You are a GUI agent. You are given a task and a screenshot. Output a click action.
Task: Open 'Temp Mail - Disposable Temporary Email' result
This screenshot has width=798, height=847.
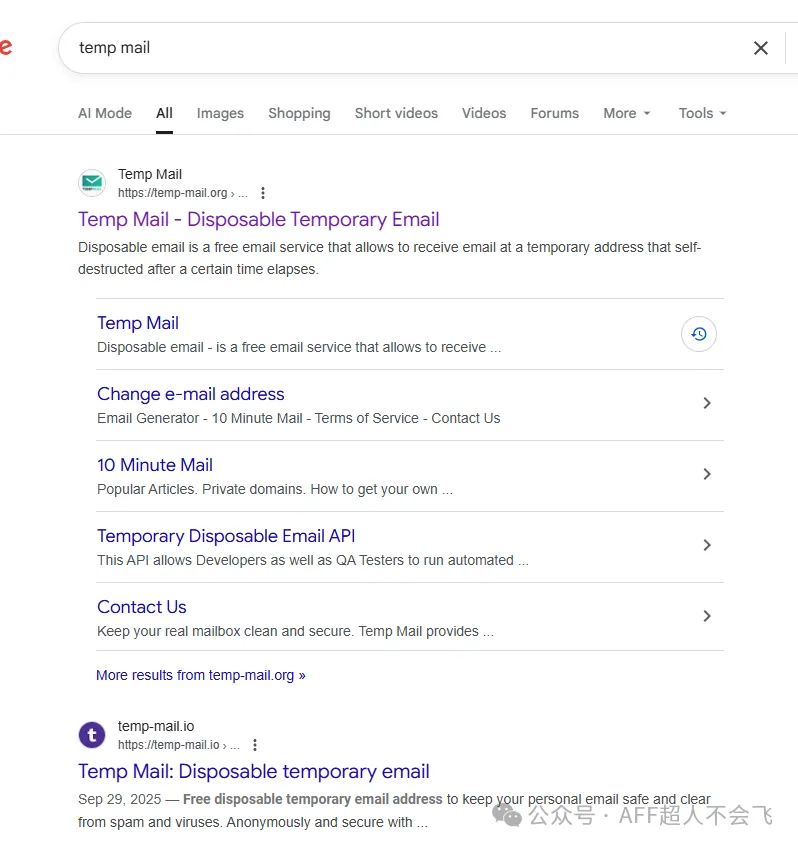(259, 220)
